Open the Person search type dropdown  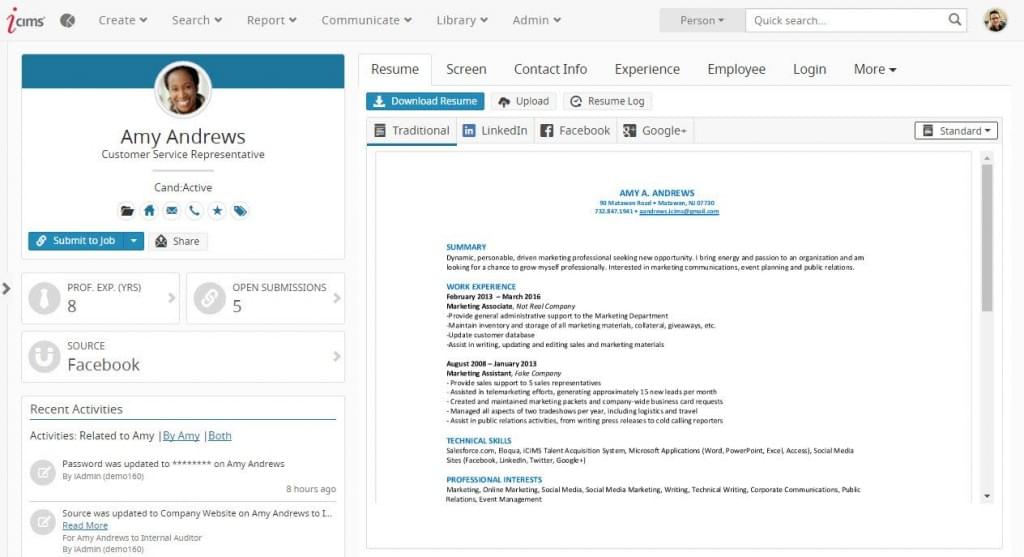coord(702,20)
